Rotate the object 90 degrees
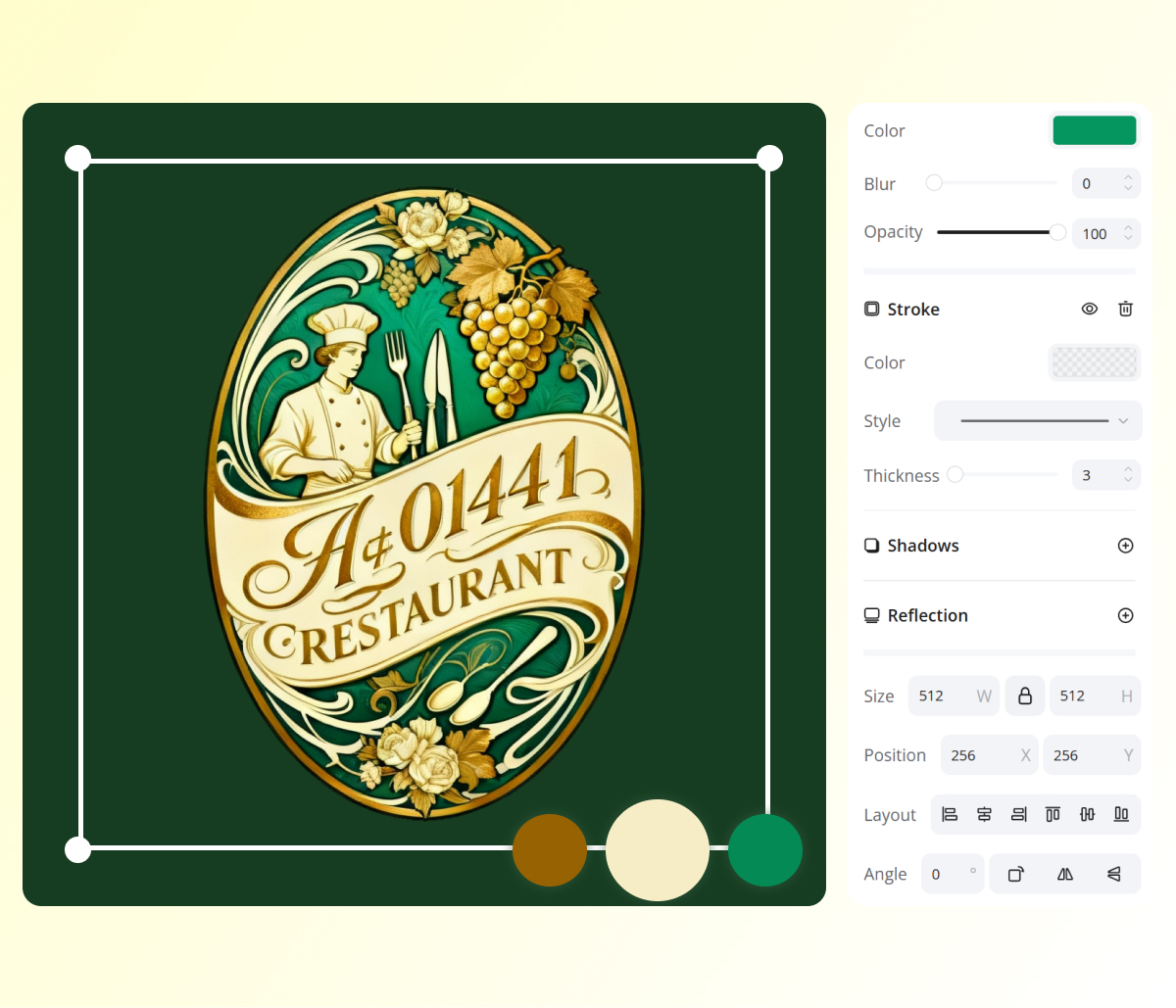This screenshot has height=1008, width=1176. coord(1015,875)
